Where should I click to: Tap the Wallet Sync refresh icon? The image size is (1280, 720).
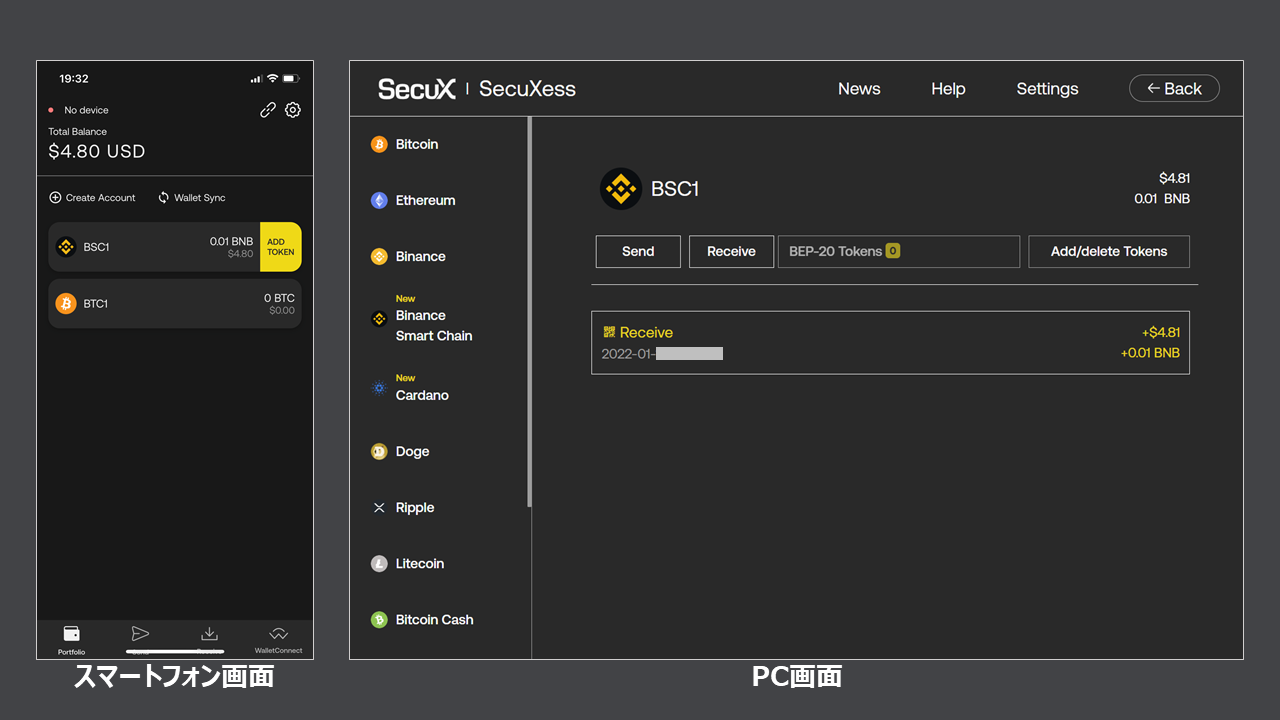(x=164, y=198)
